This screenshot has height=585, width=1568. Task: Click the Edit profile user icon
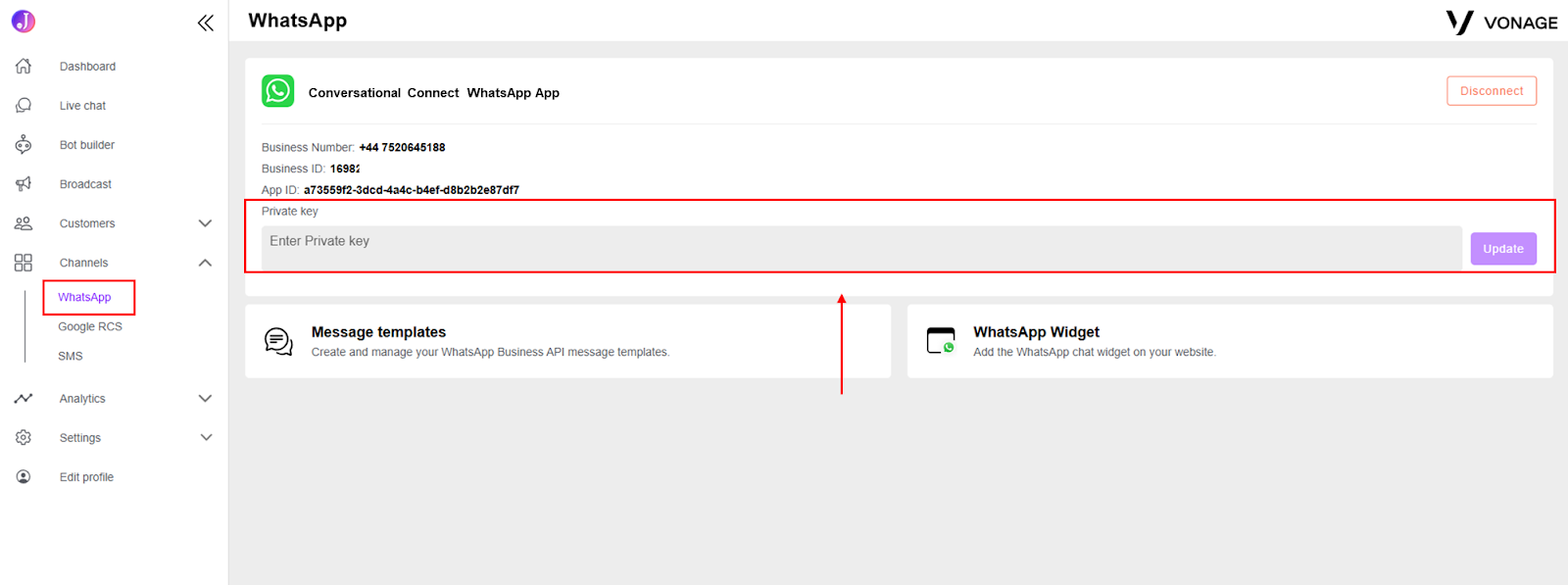click(x=24, y=477)
